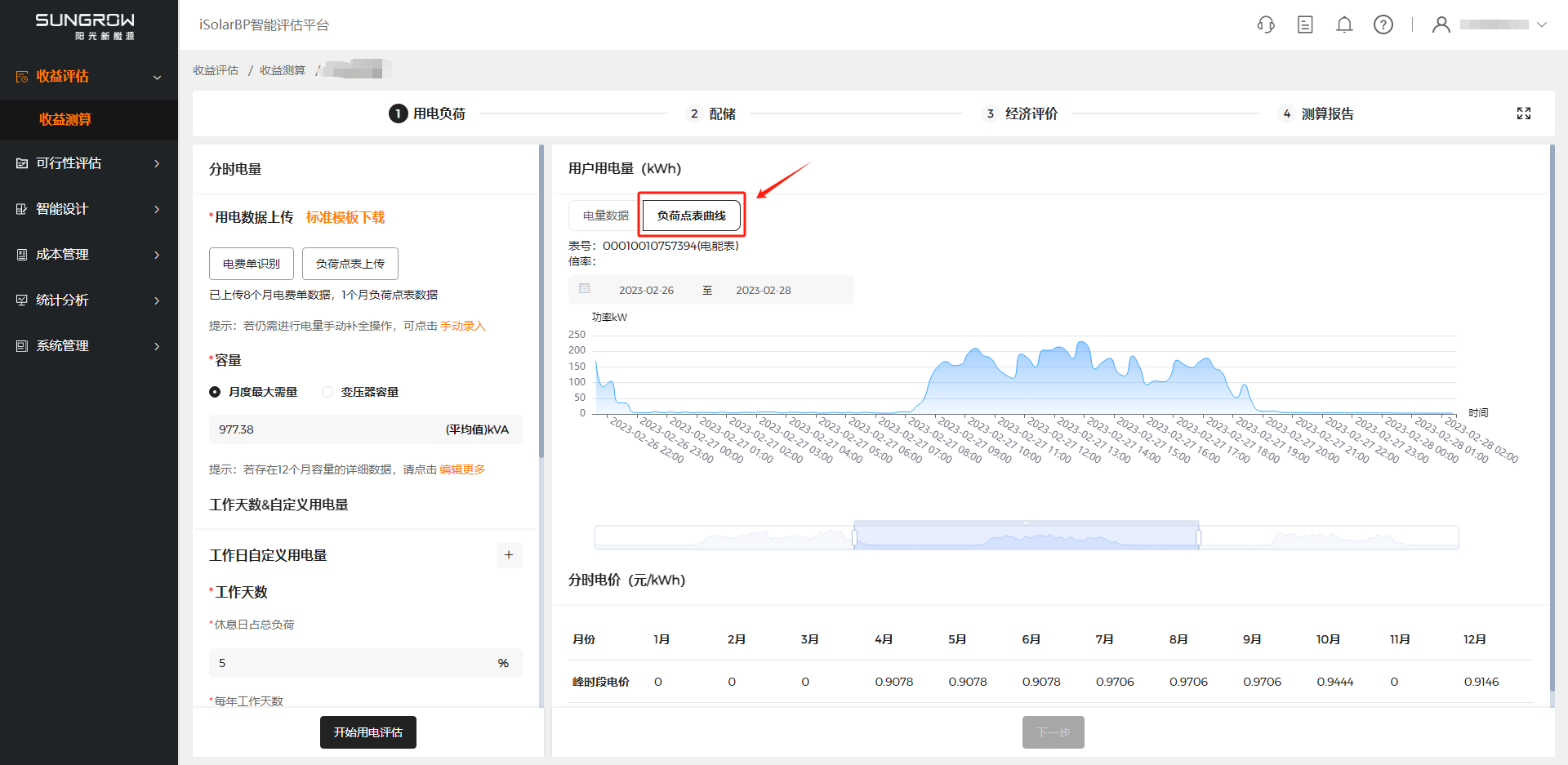Open the user account dropdown arrow
This screenshot has height=765, width=1568.
click(1542, 24)
